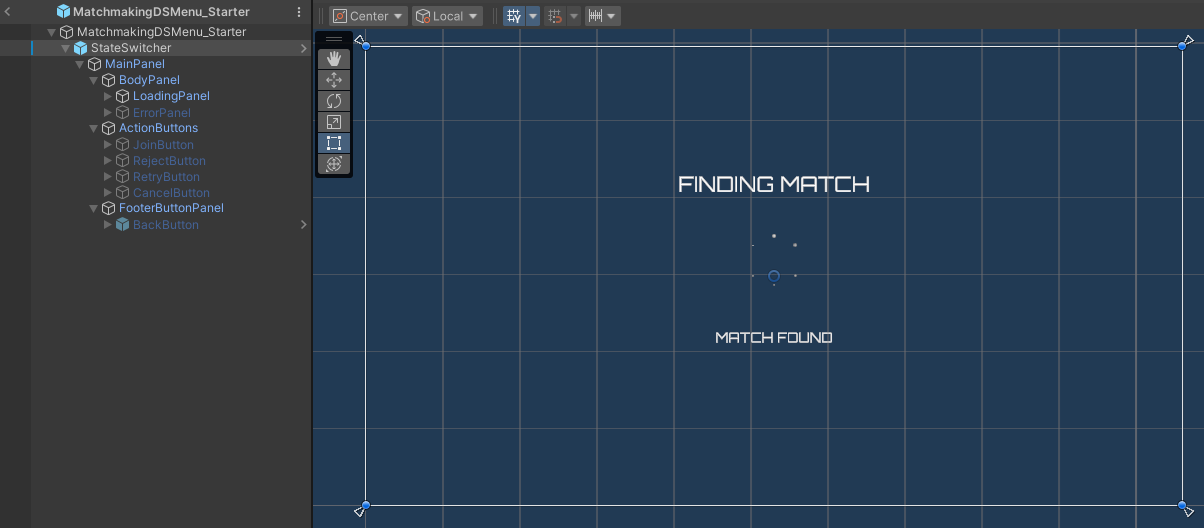Image resolution: width=1204 pixels, height=528 pixels.
Task: Collapse the FooterButtonPanel node
Action: click(94, 208)
